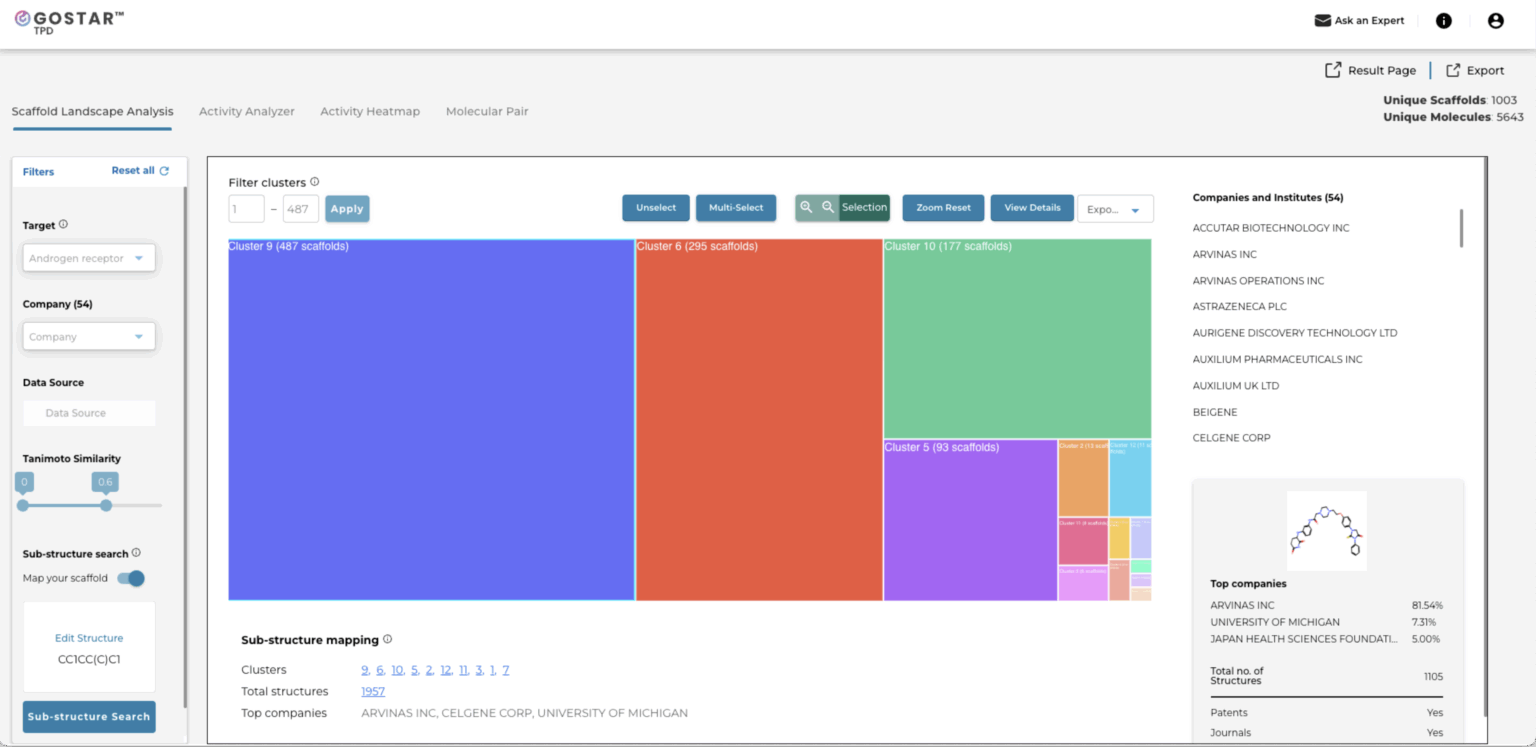
Task: Open the Androgen receptor Target dropdown
Action: pos(88,257)
